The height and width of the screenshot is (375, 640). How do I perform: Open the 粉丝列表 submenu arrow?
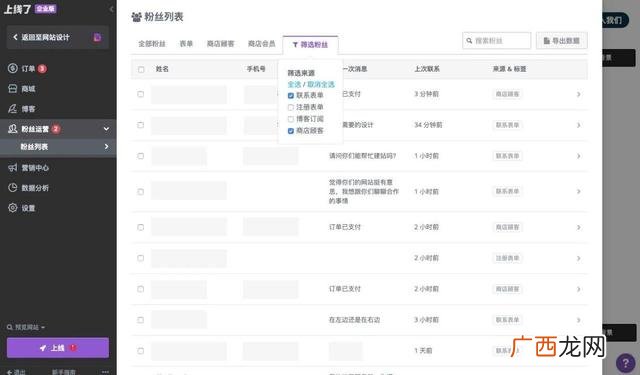point(107,146)
